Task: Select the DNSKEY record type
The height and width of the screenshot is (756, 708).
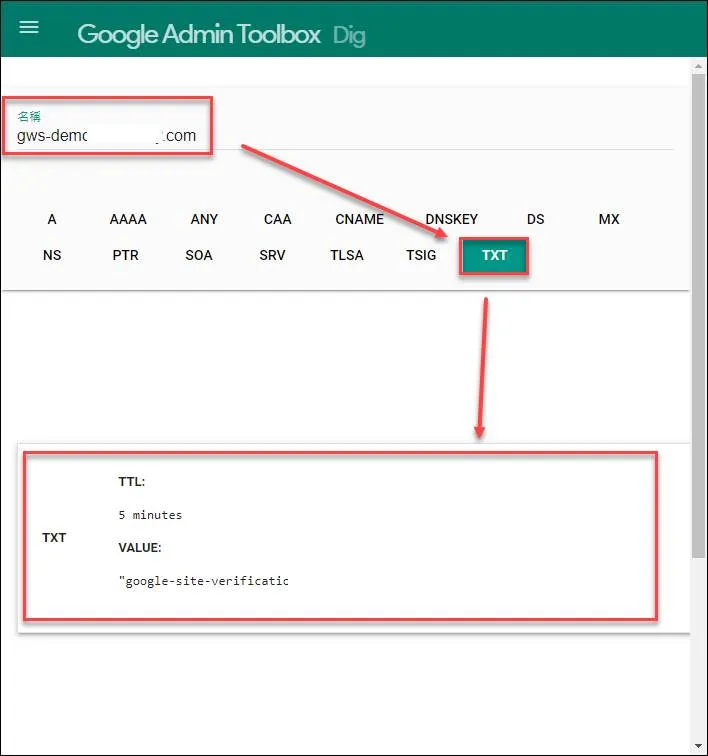Action: tap(451, 219)
